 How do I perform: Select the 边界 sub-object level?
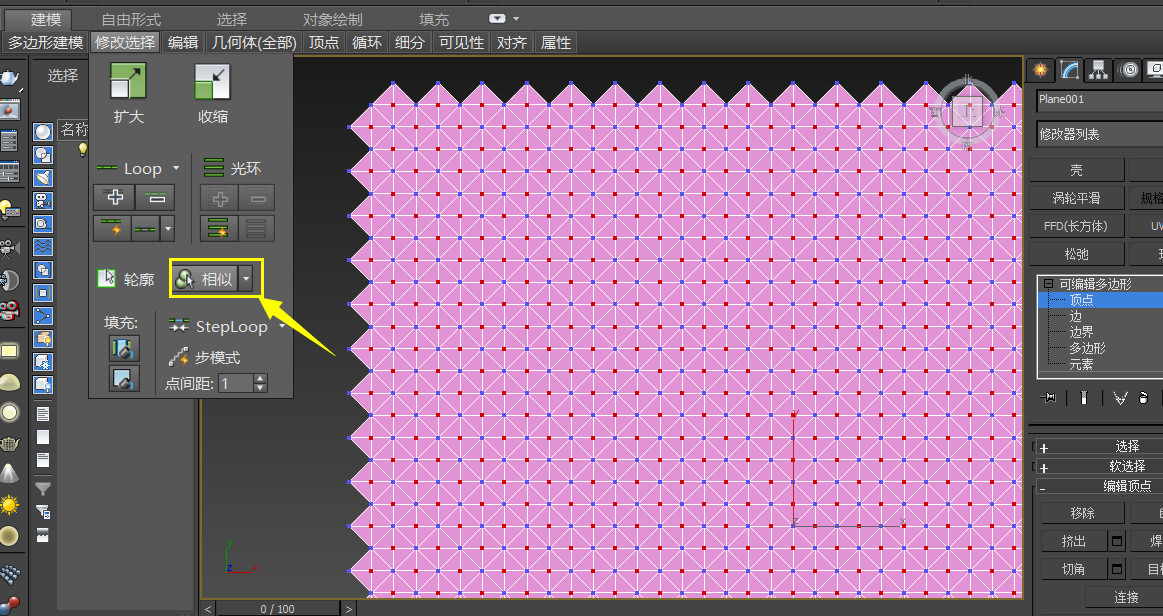pyautogui.click(x=1081, y=332)
